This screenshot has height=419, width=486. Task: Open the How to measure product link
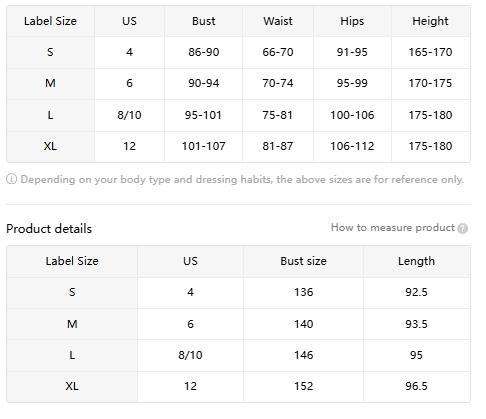point(393,228)
